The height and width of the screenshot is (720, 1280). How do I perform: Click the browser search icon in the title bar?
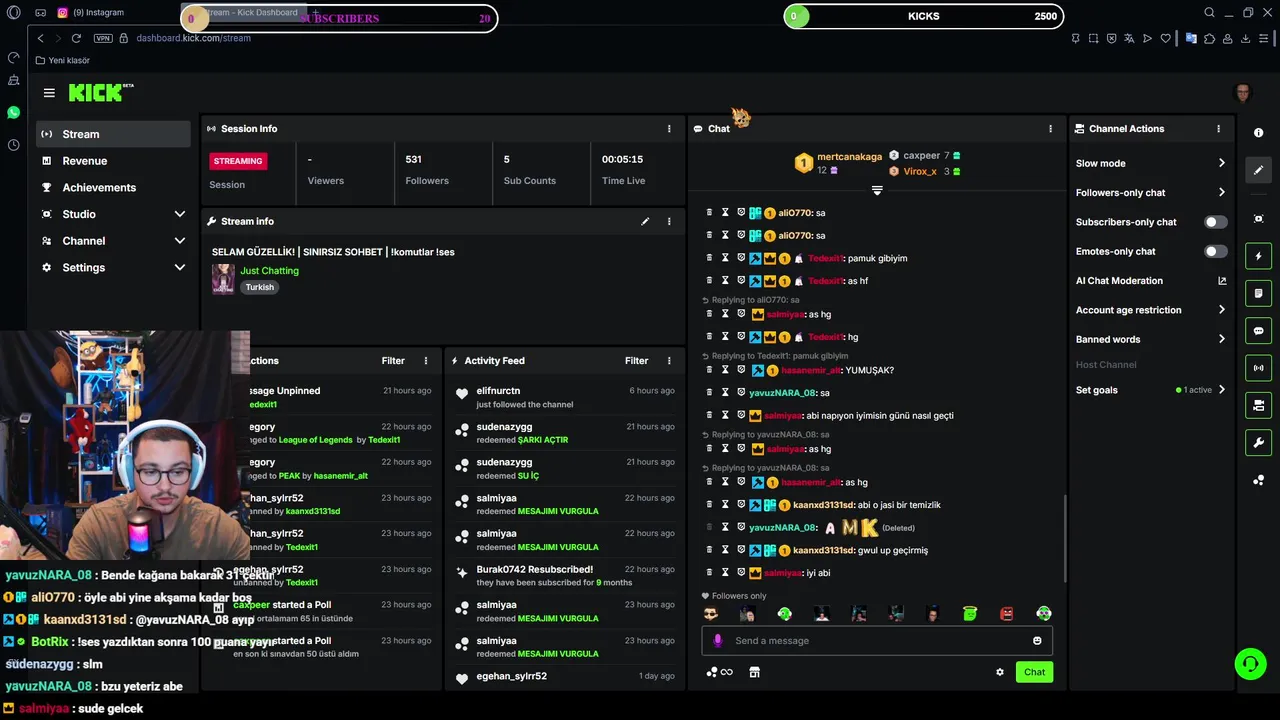click(1209, 13)
